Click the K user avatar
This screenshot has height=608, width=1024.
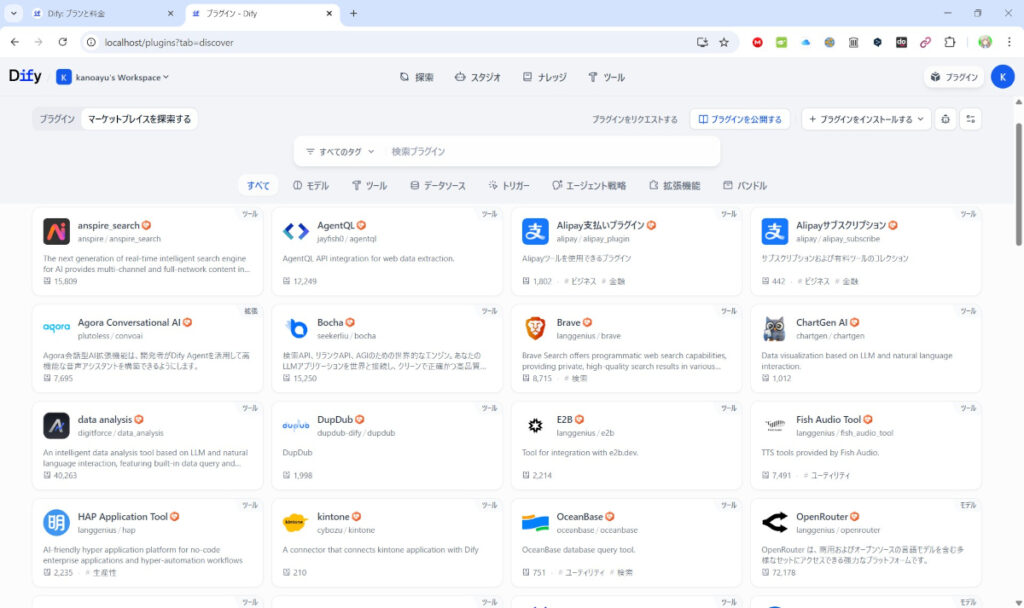coord(1002,77)
